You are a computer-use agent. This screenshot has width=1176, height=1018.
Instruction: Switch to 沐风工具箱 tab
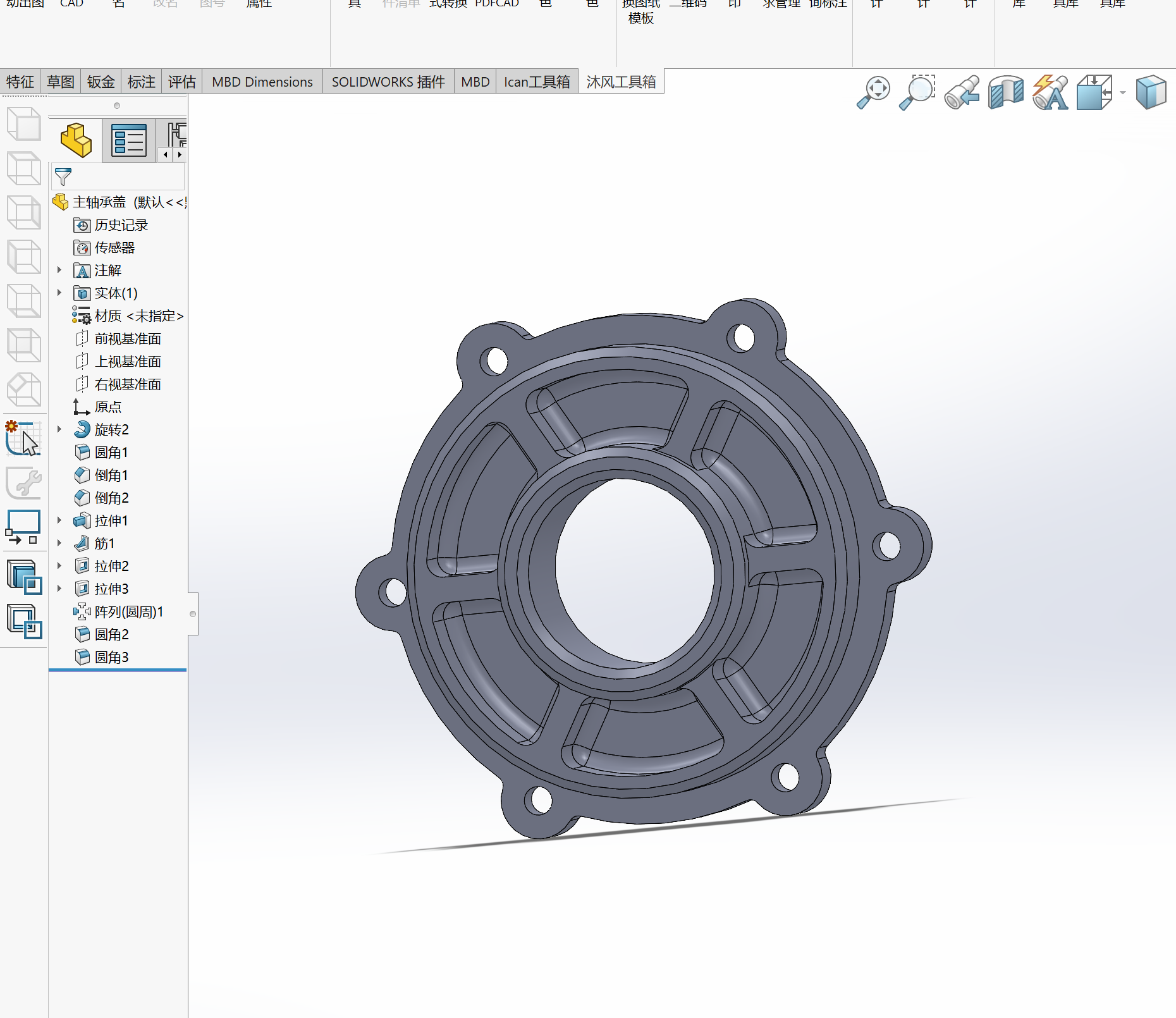(x=622, y=82)
